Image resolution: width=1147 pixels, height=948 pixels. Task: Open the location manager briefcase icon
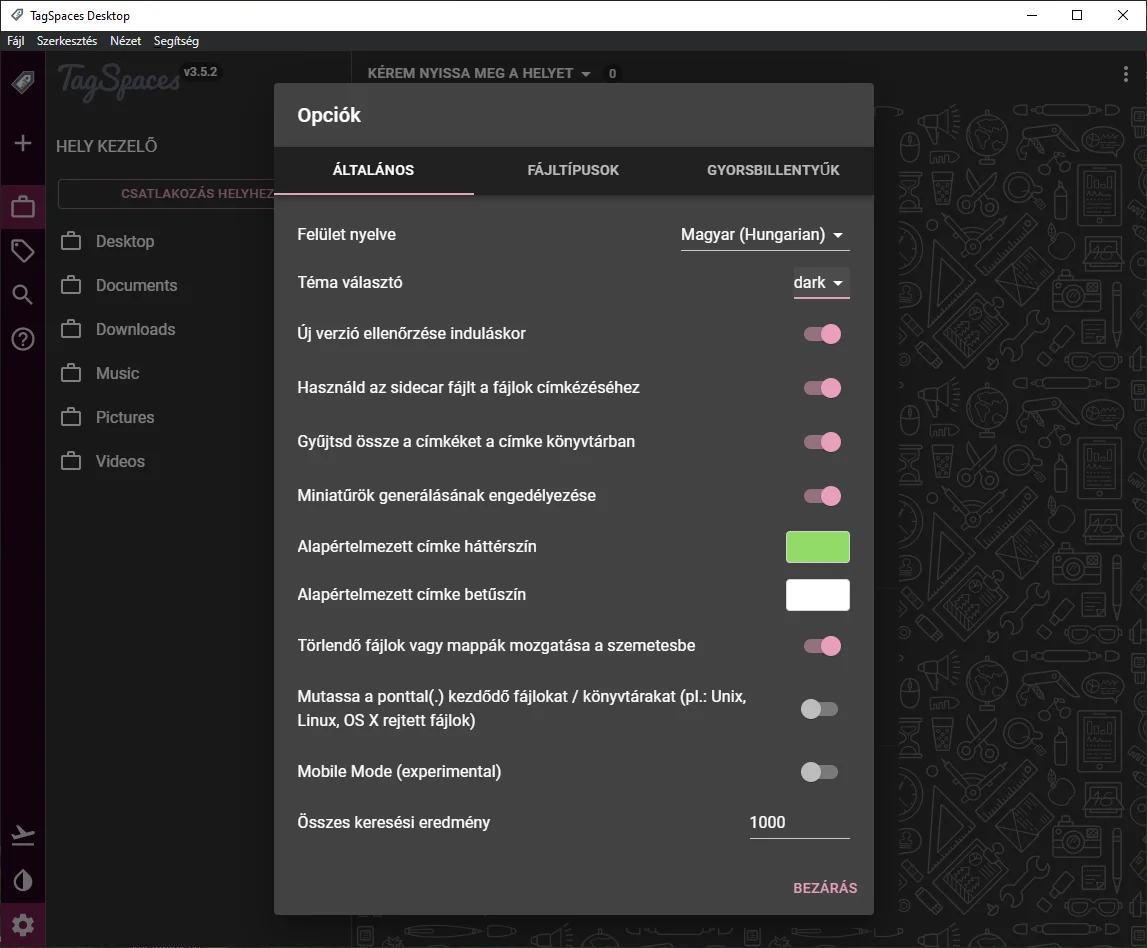pos(23,206)
